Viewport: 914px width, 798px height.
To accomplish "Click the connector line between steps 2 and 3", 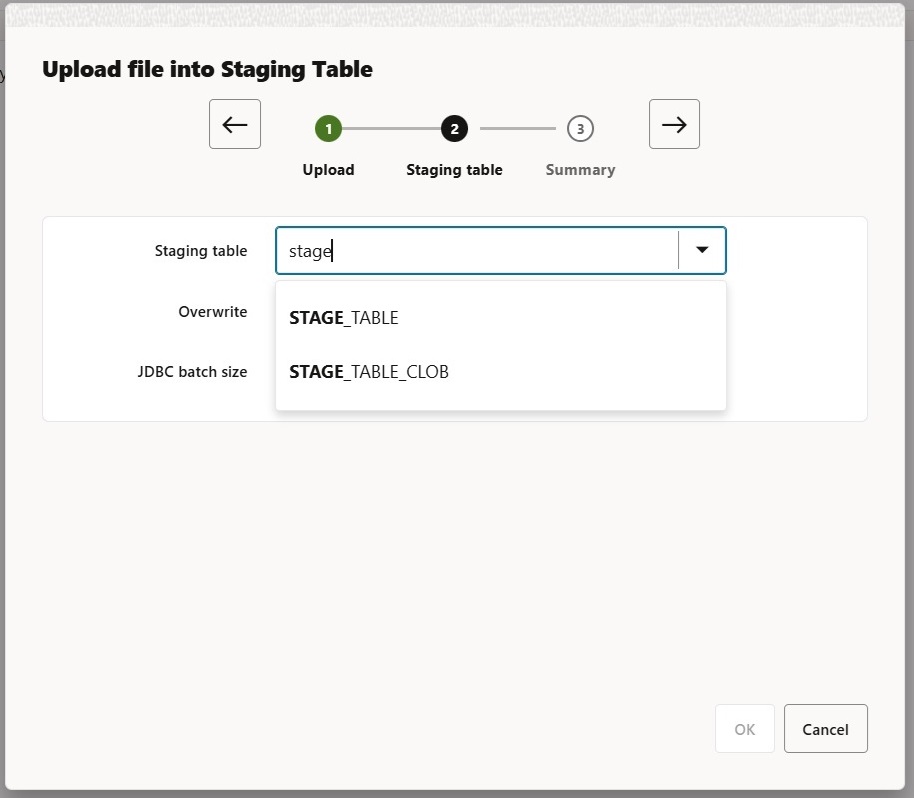I will click(517, 128).
